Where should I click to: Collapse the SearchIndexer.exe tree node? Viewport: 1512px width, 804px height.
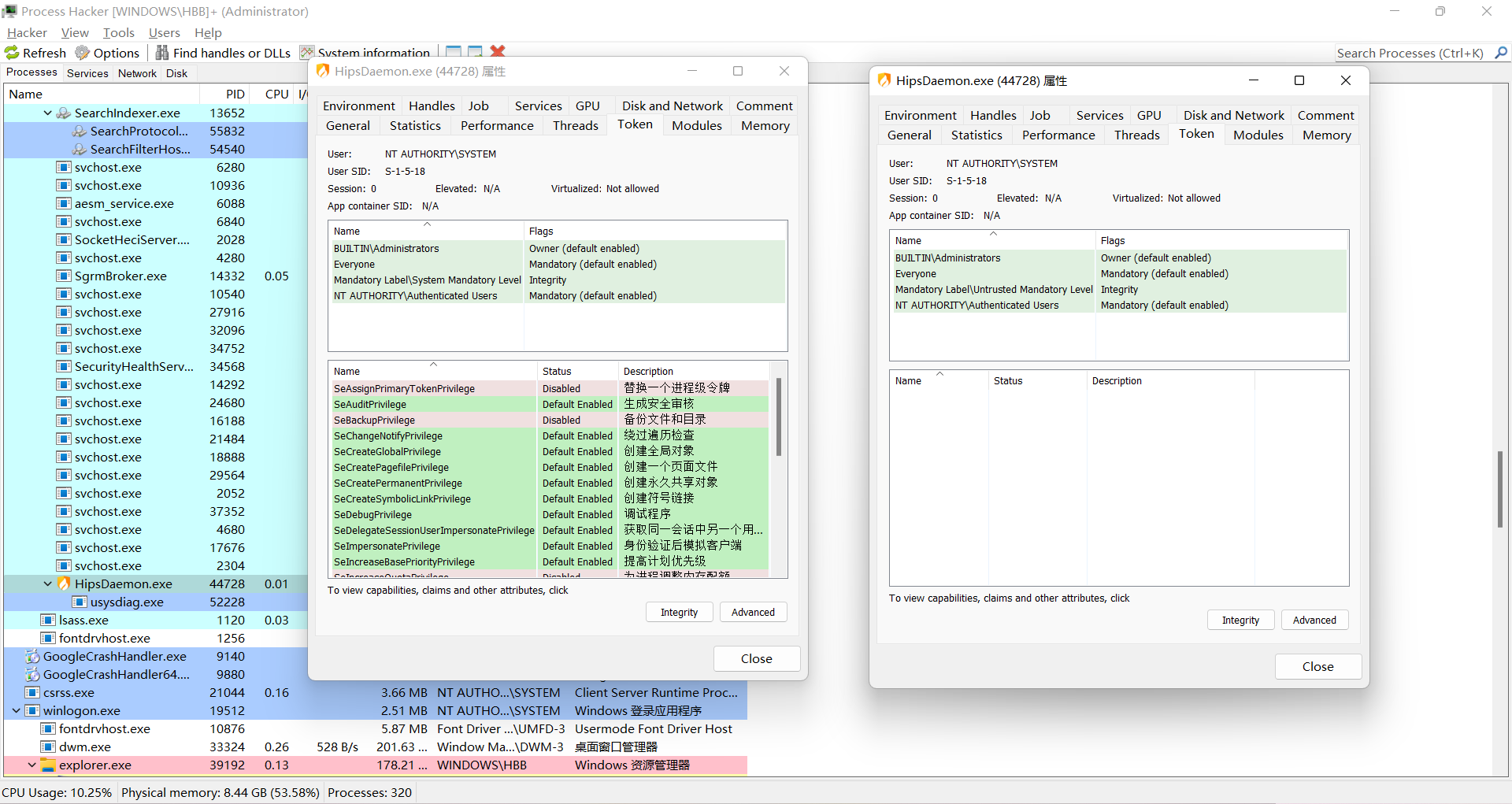[47, 113]
